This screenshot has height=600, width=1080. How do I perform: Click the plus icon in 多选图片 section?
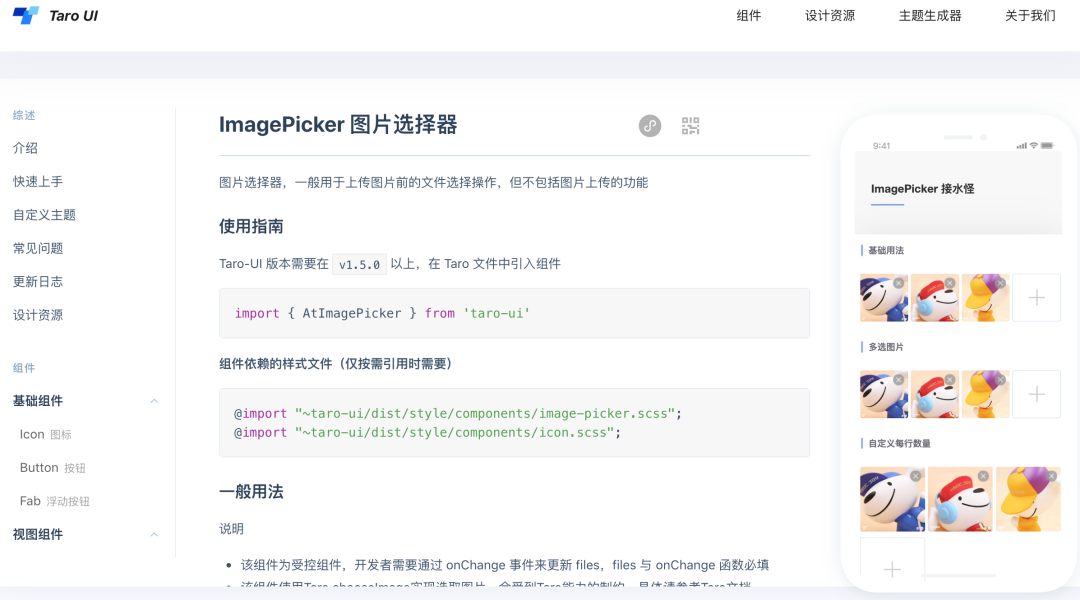point(1036,394)
